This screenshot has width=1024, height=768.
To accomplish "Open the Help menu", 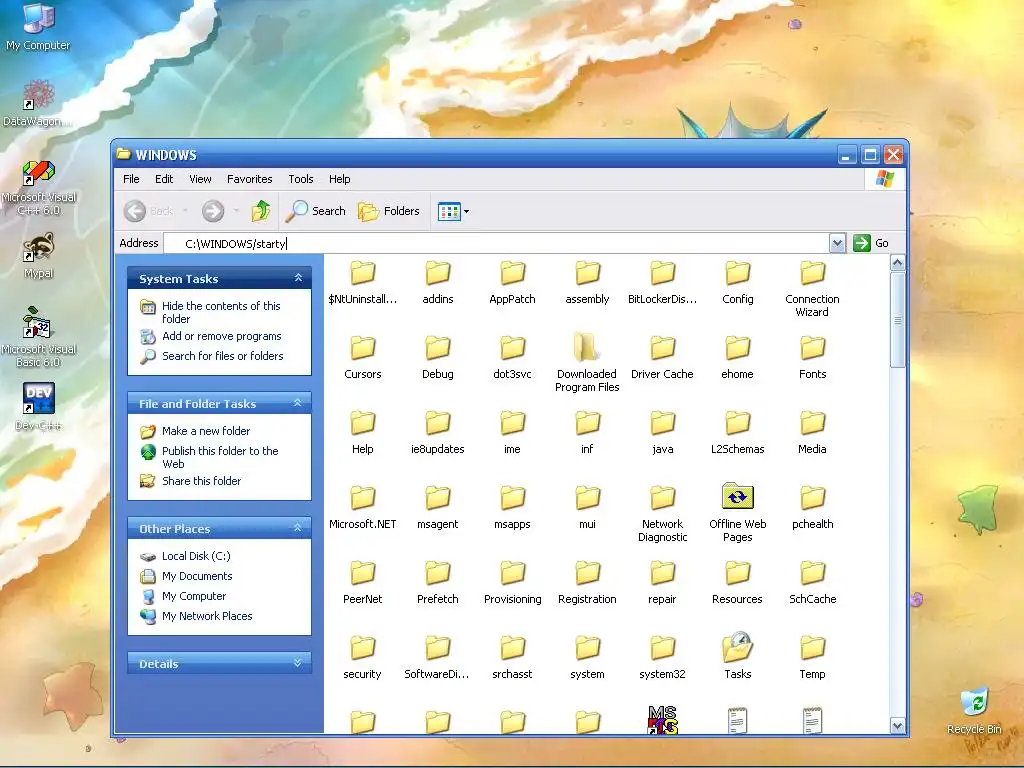I will (x=340, y=179).
